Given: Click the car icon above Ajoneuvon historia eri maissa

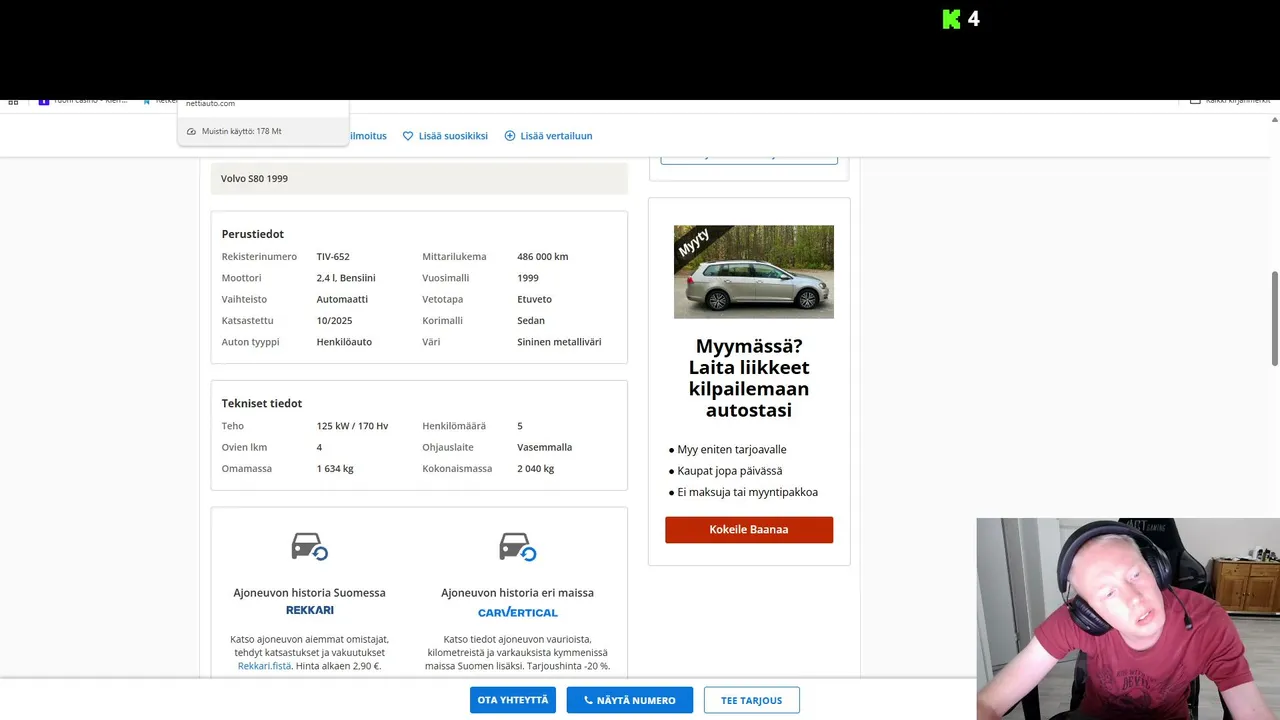Looking at the screenshot, I should (517, 547).
